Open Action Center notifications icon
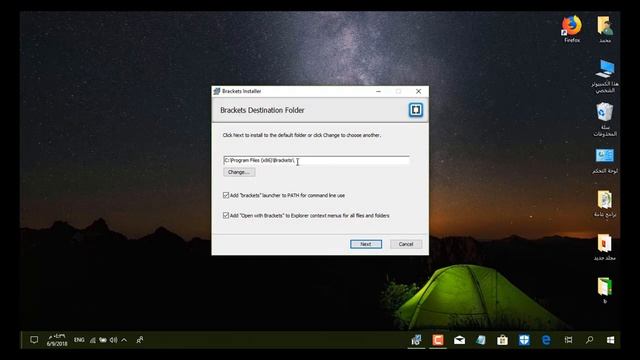 (34, 340)
